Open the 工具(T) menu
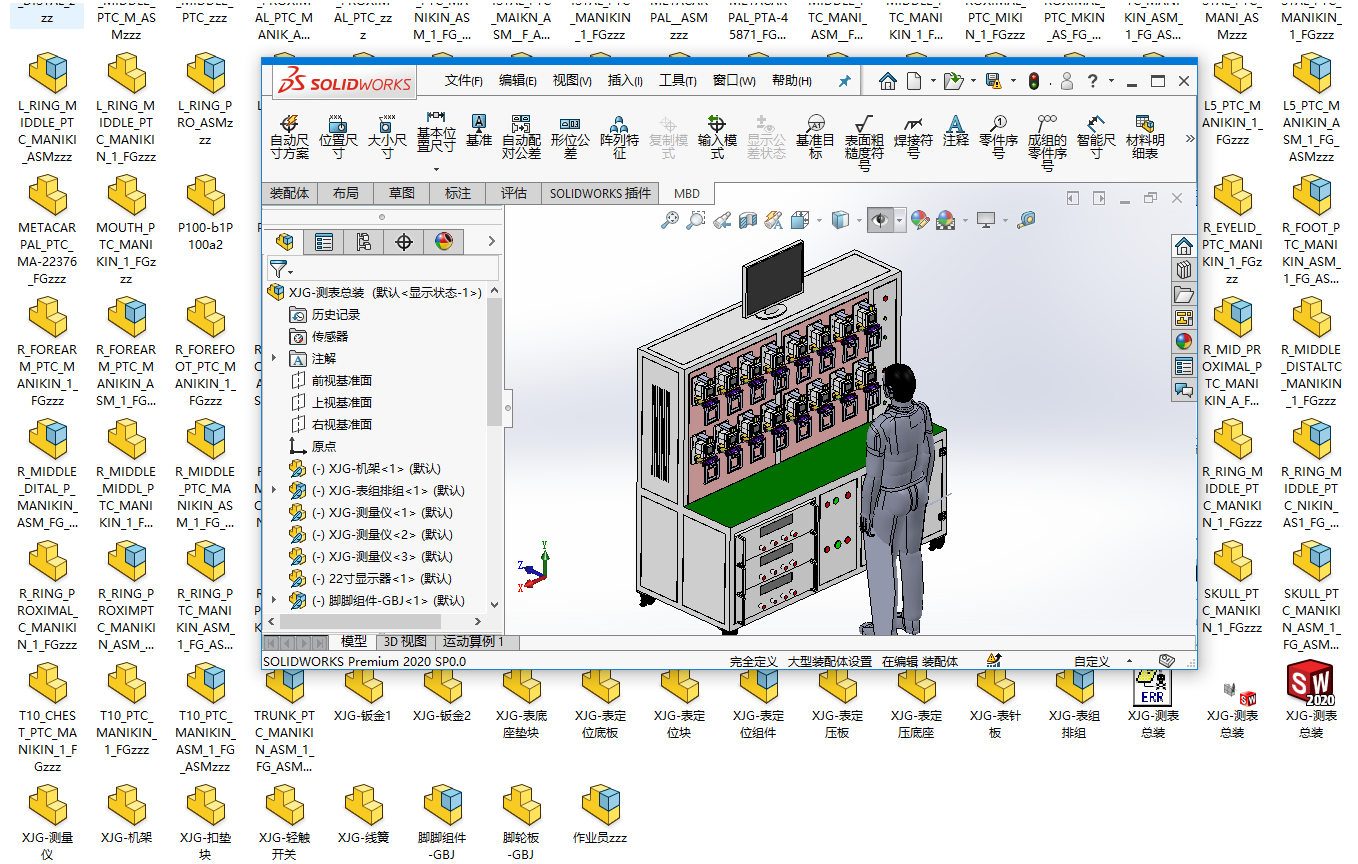Screen dimensions: 1358x864 coord(677,81)
